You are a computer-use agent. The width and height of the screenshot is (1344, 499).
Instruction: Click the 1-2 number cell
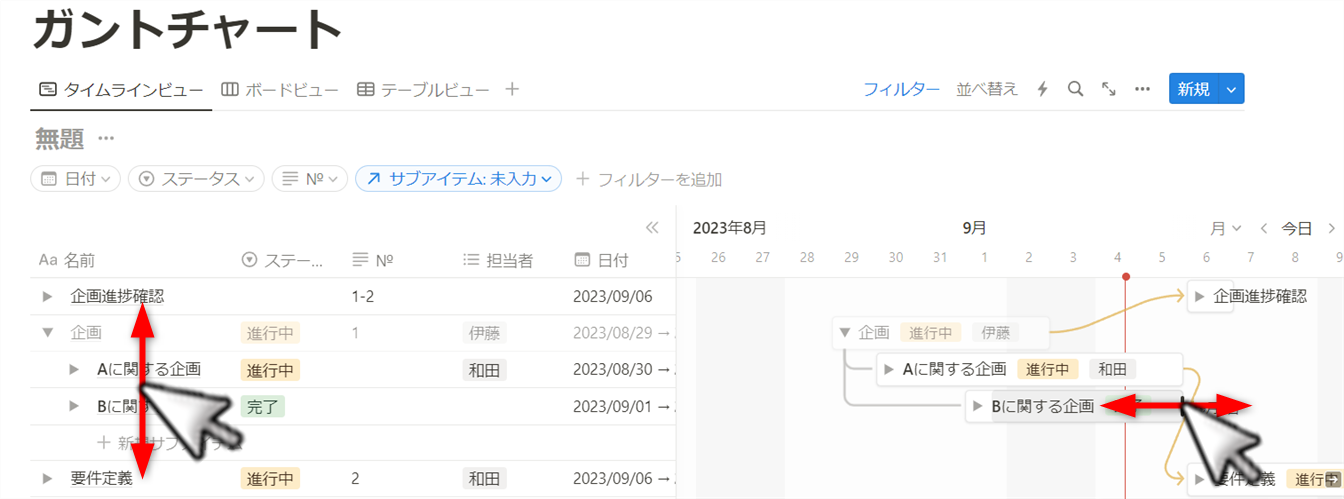click(x=363, y=296)
